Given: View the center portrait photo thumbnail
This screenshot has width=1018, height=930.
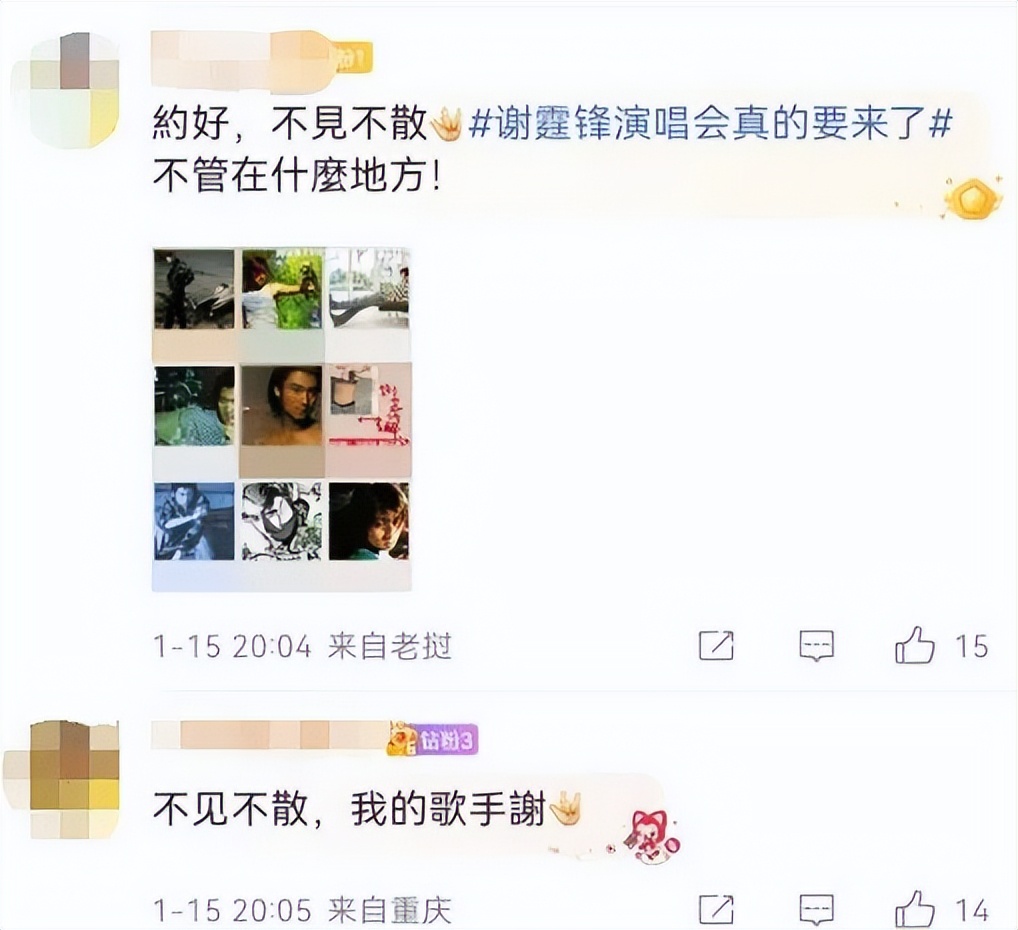Looking at the screenshot, I should (x=282, y=407).
